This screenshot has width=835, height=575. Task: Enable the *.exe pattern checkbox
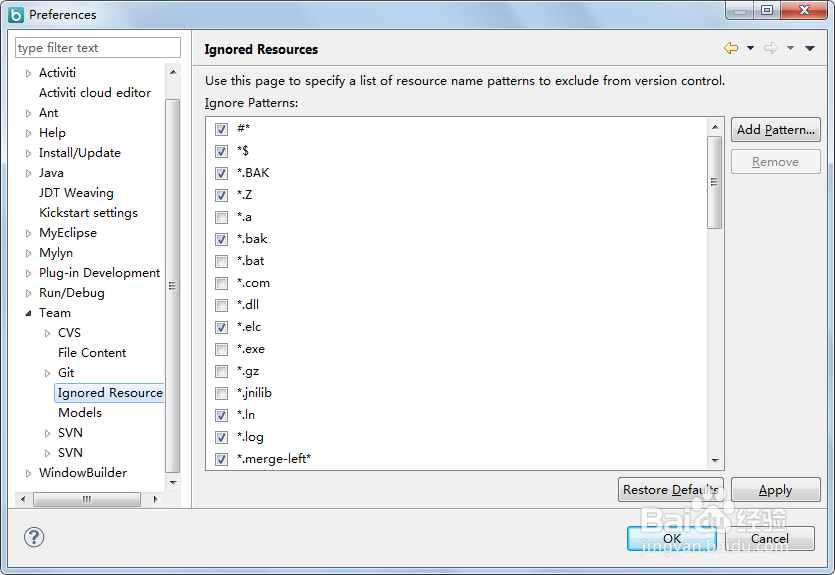click(x=222, y=349)
